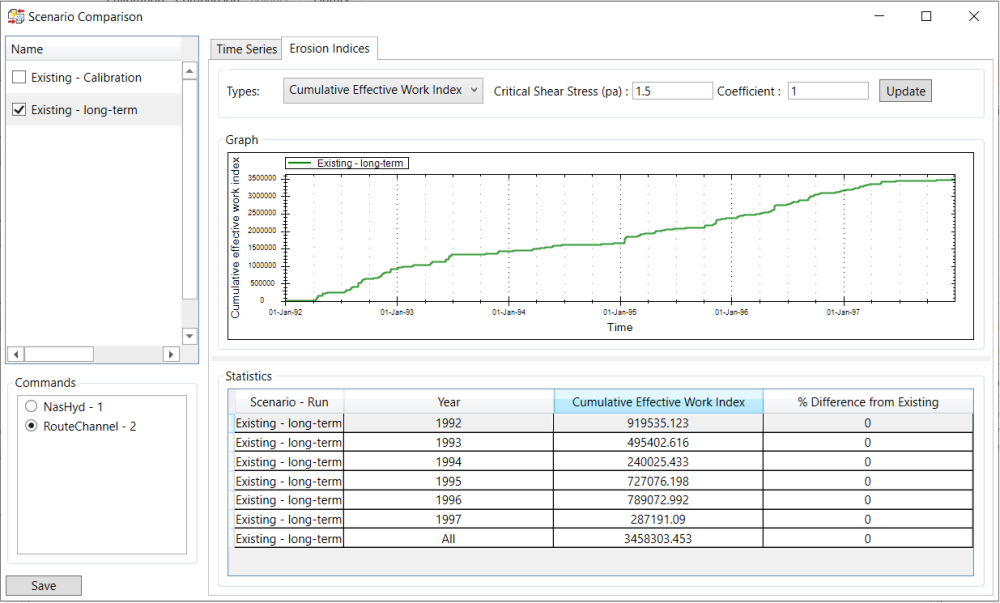The image size is (1000, 603).
Task: Open the Erosion Indices tab
Action: [x=329, y=48]
